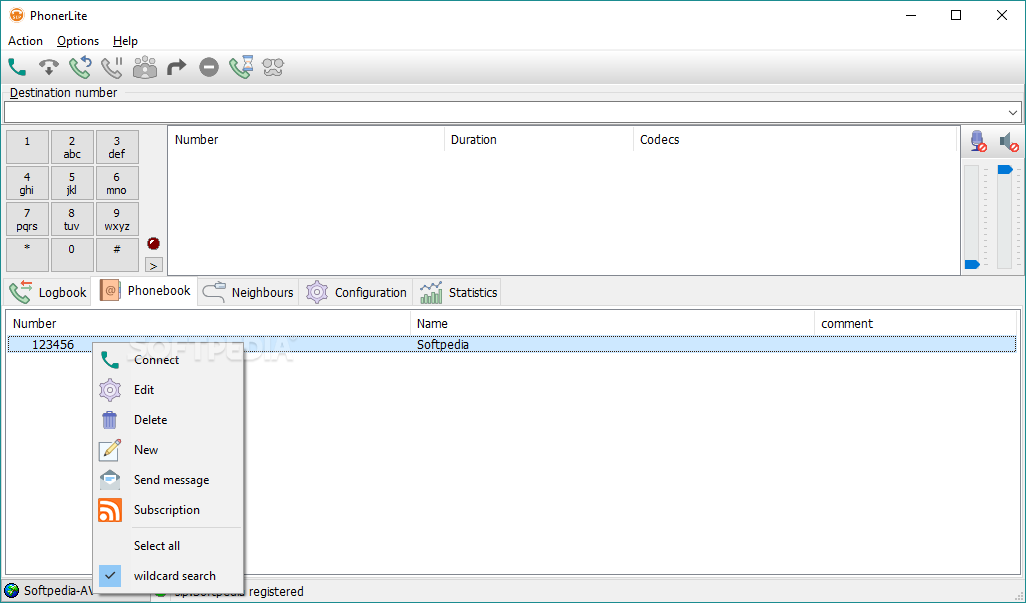The height and width of the screenshot is (603, 1026).
Task: Click the mustache disguise toolbar icon
Action: pyautogui.click(x=273, y=67)
